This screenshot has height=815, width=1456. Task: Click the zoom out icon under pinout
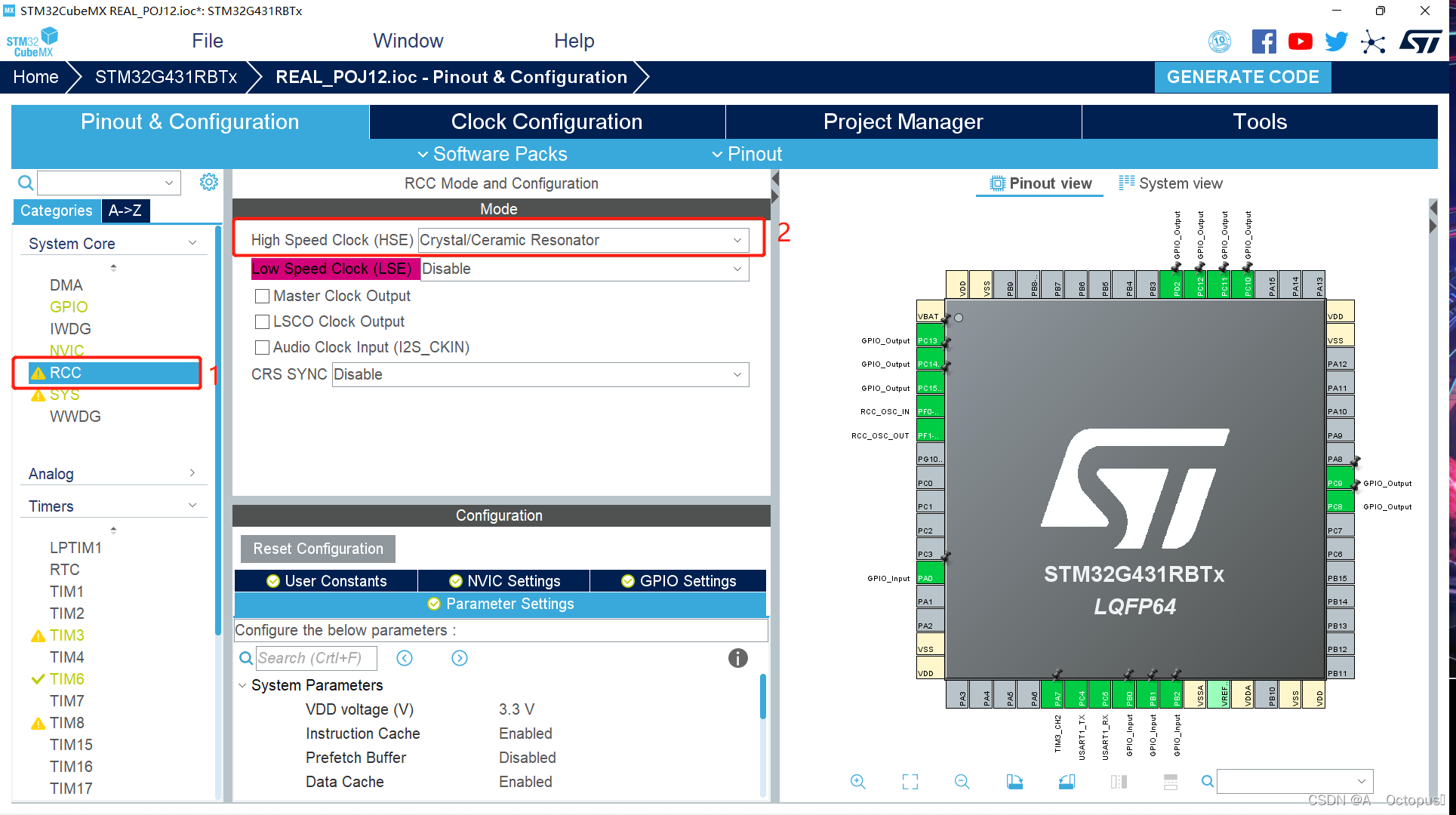tap(962, 782)
